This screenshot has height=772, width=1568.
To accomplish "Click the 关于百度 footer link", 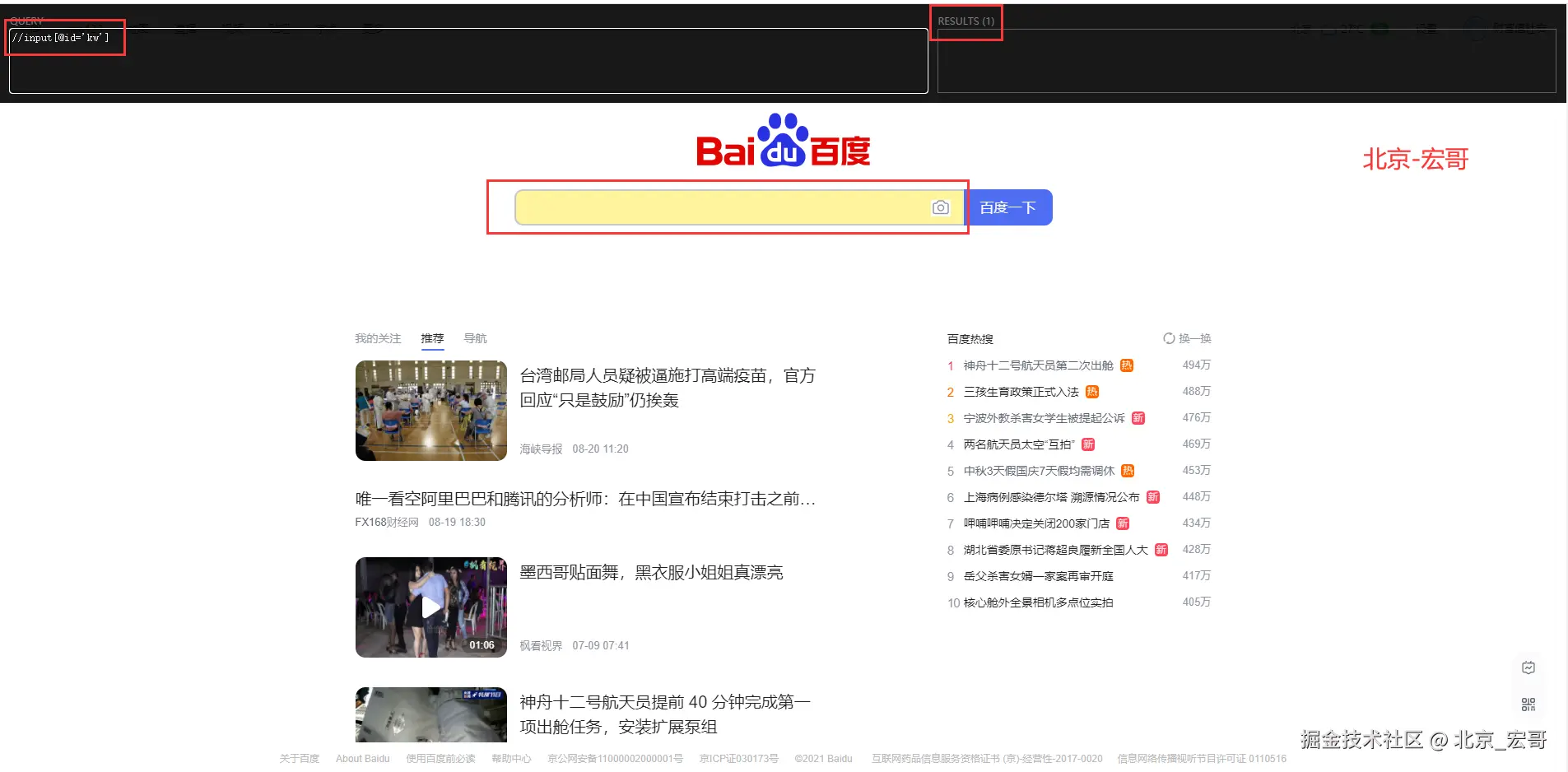I will (299, 759).
